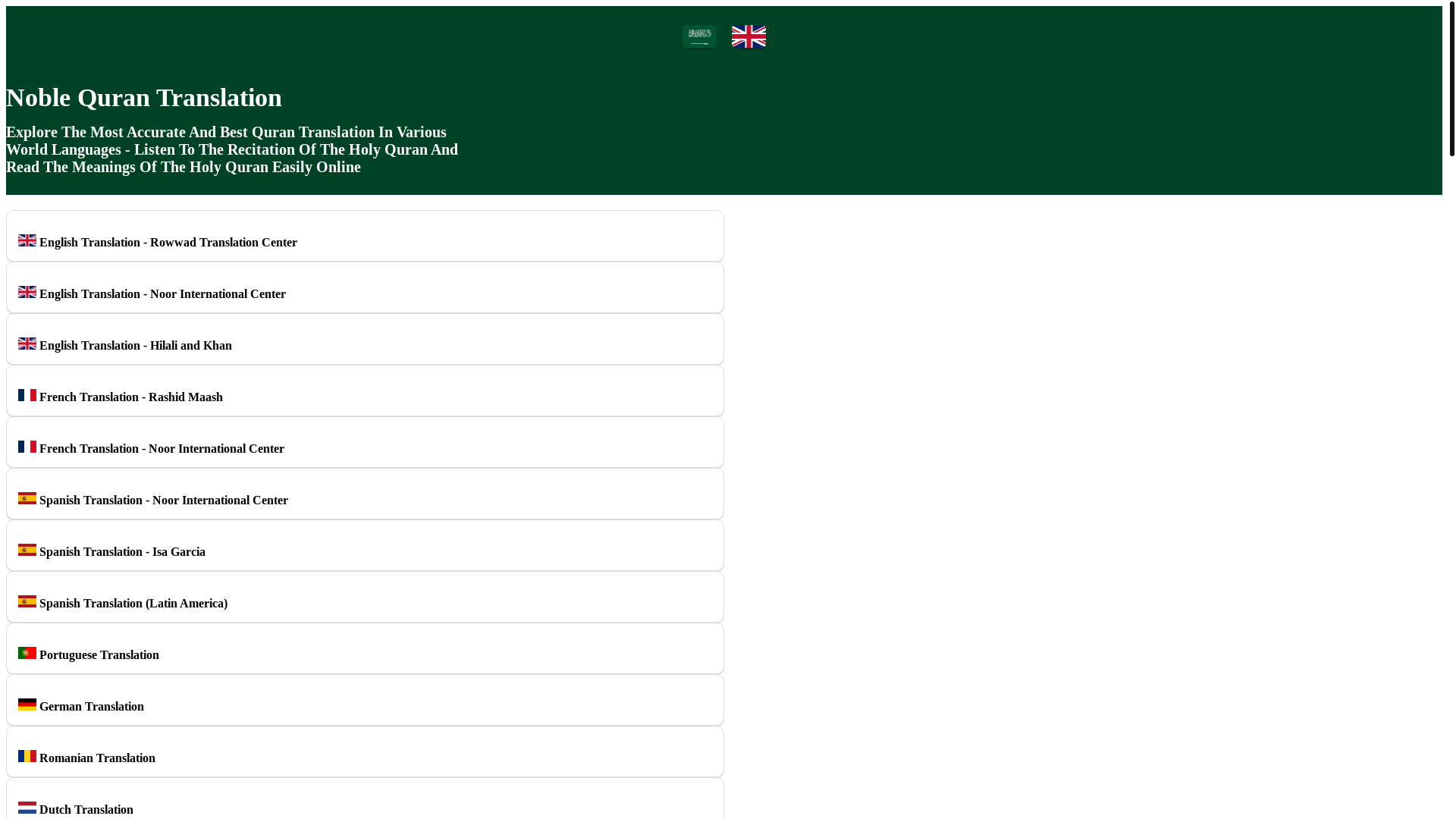This screenshot has width=1456, height=819.
Task: Click French flag beside Rashid Maash
Action: (x=27, y=395)
